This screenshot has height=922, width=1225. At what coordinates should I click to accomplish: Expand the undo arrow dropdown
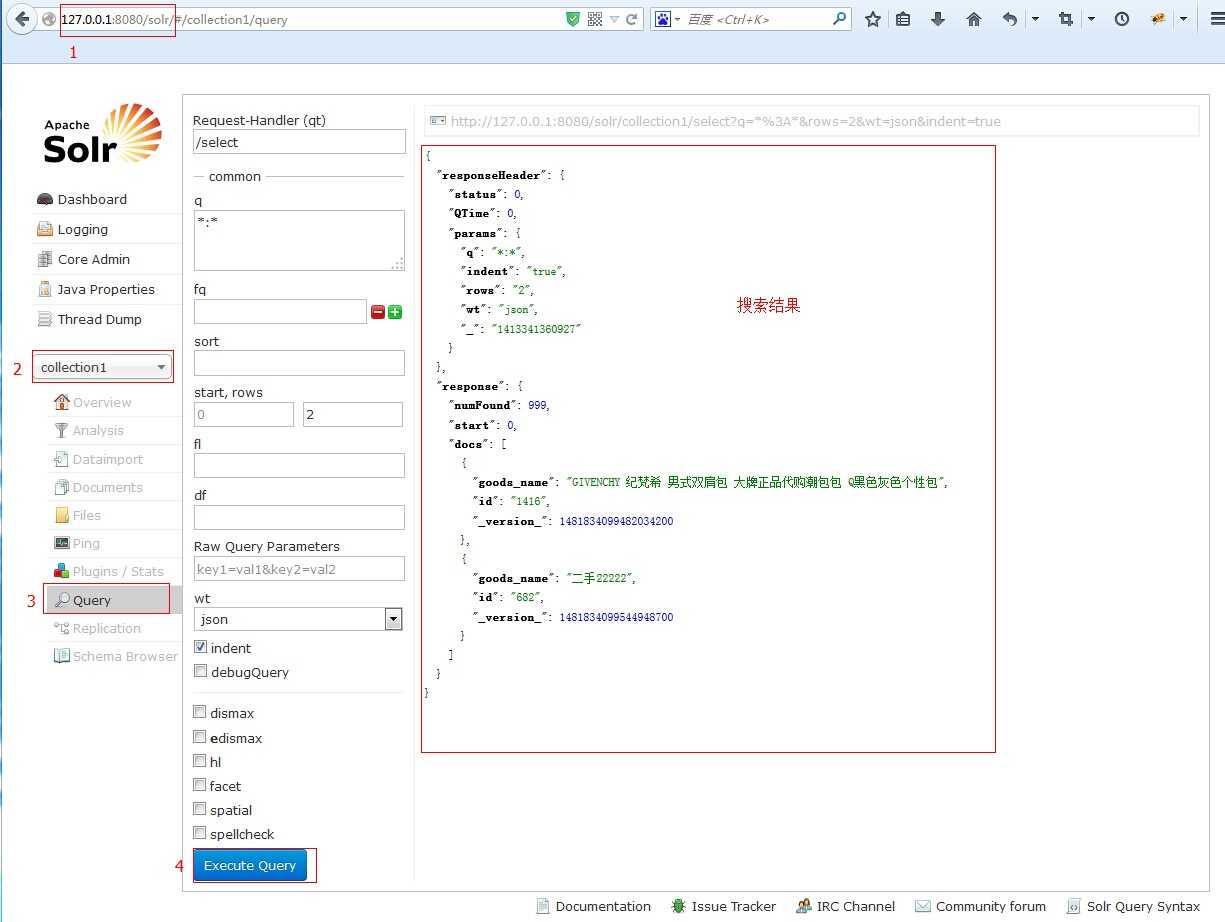point(1035,19)
